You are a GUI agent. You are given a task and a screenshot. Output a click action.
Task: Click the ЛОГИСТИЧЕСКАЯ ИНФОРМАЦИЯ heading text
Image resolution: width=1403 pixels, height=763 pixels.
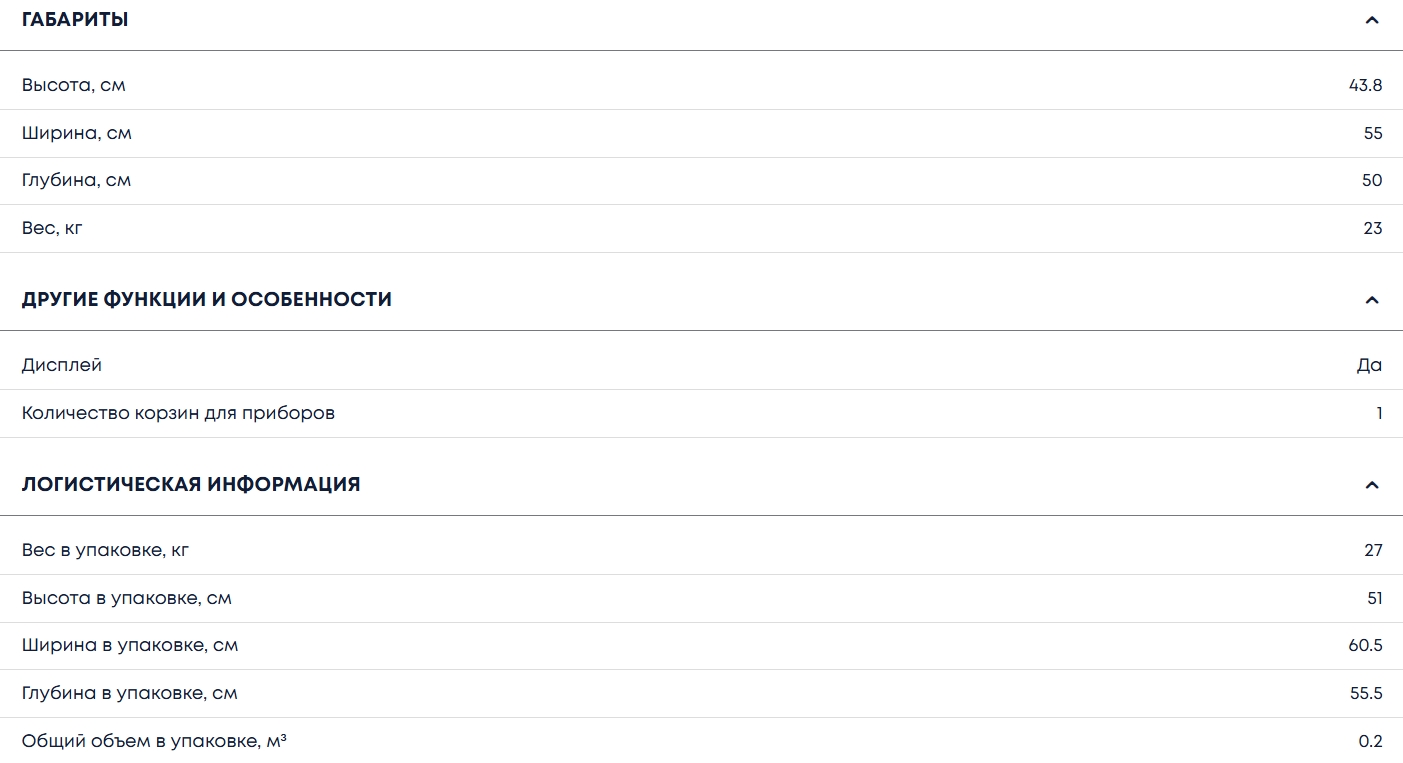point(191,484)
